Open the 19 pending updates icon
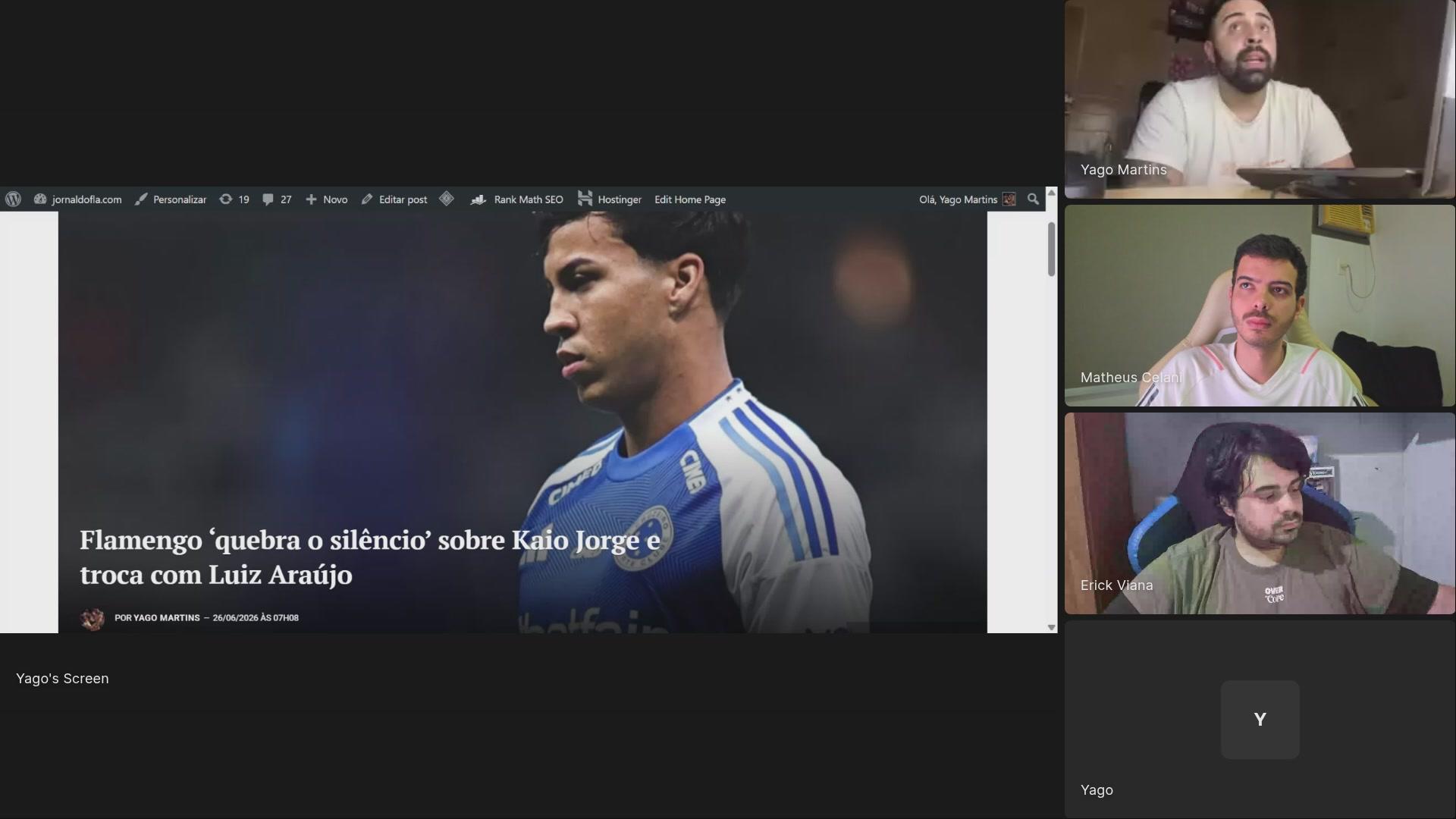This screenshot has height=819, width=1456. [x=234, y=199]
